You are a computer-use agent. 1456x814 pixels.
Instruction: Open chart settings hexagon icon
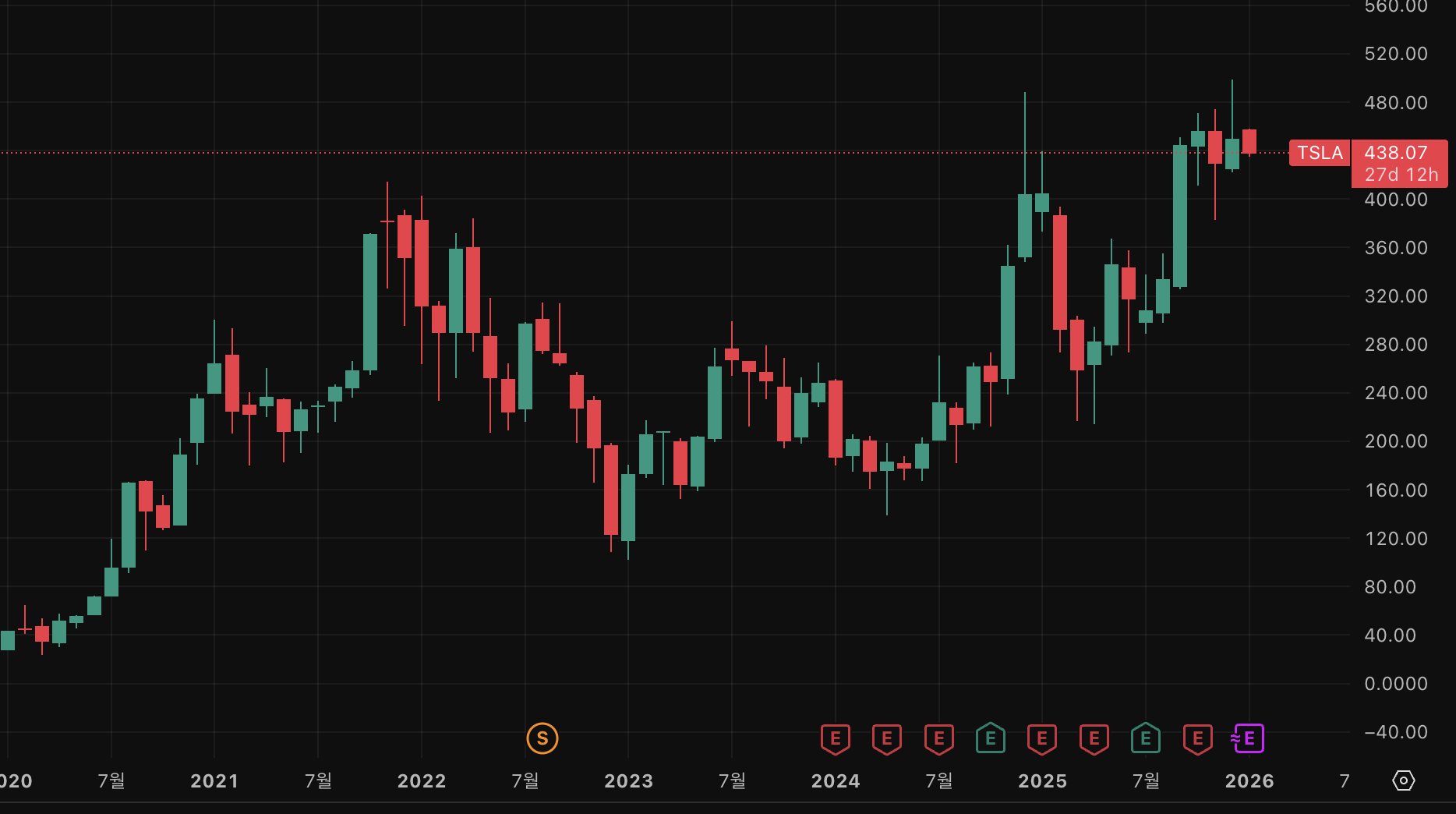[x=1403, y=780]
